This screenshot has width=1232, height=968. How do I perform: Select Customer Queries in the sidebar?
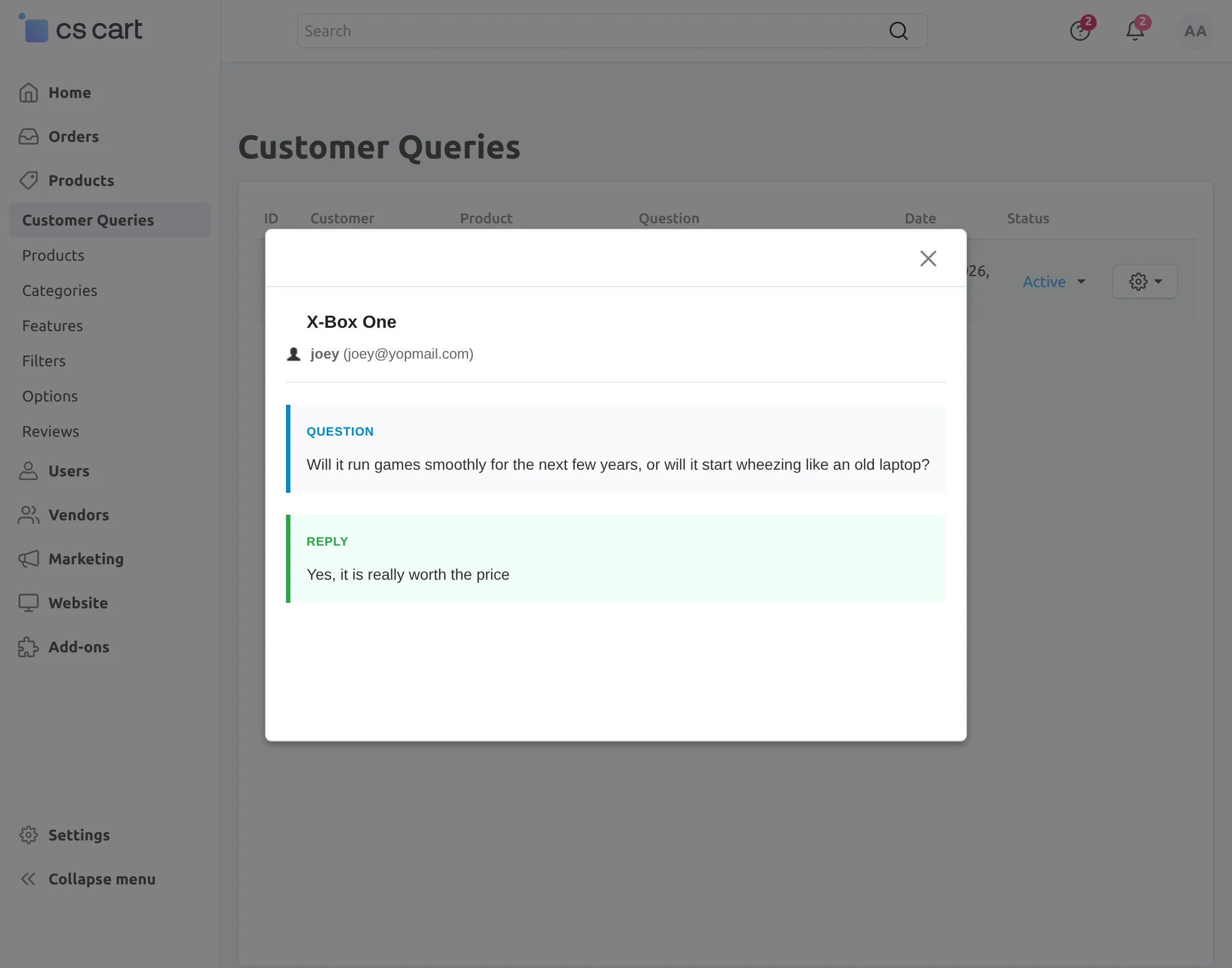coord(110,220)
